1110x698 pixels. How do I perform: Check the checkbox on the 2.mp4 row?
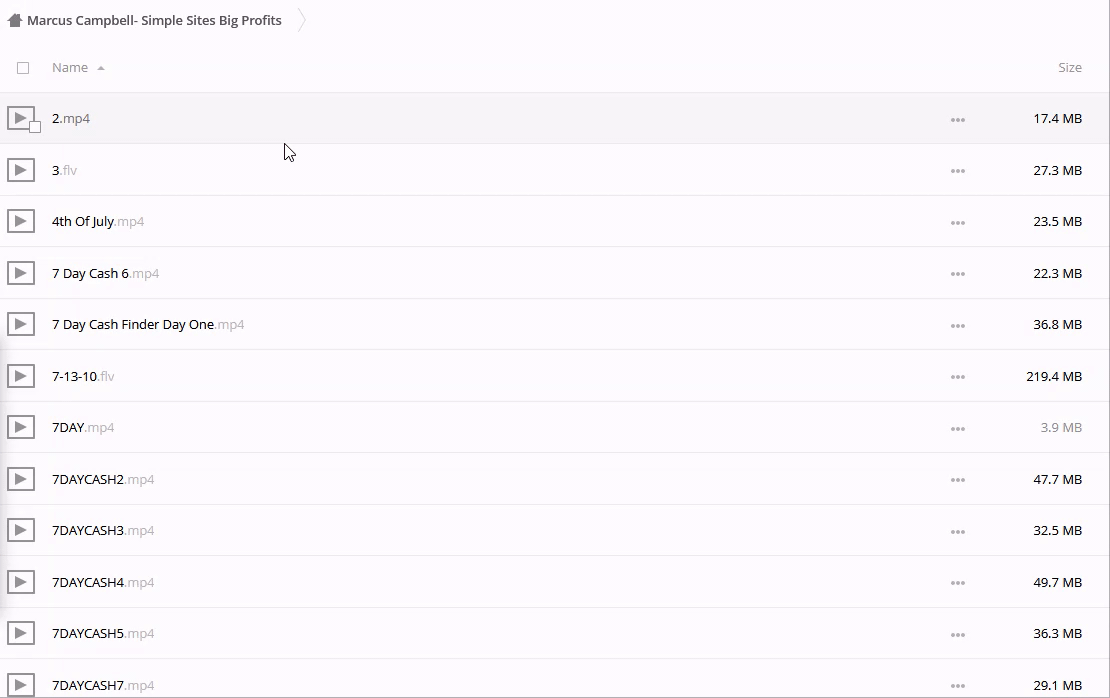[x=35, y=127]
